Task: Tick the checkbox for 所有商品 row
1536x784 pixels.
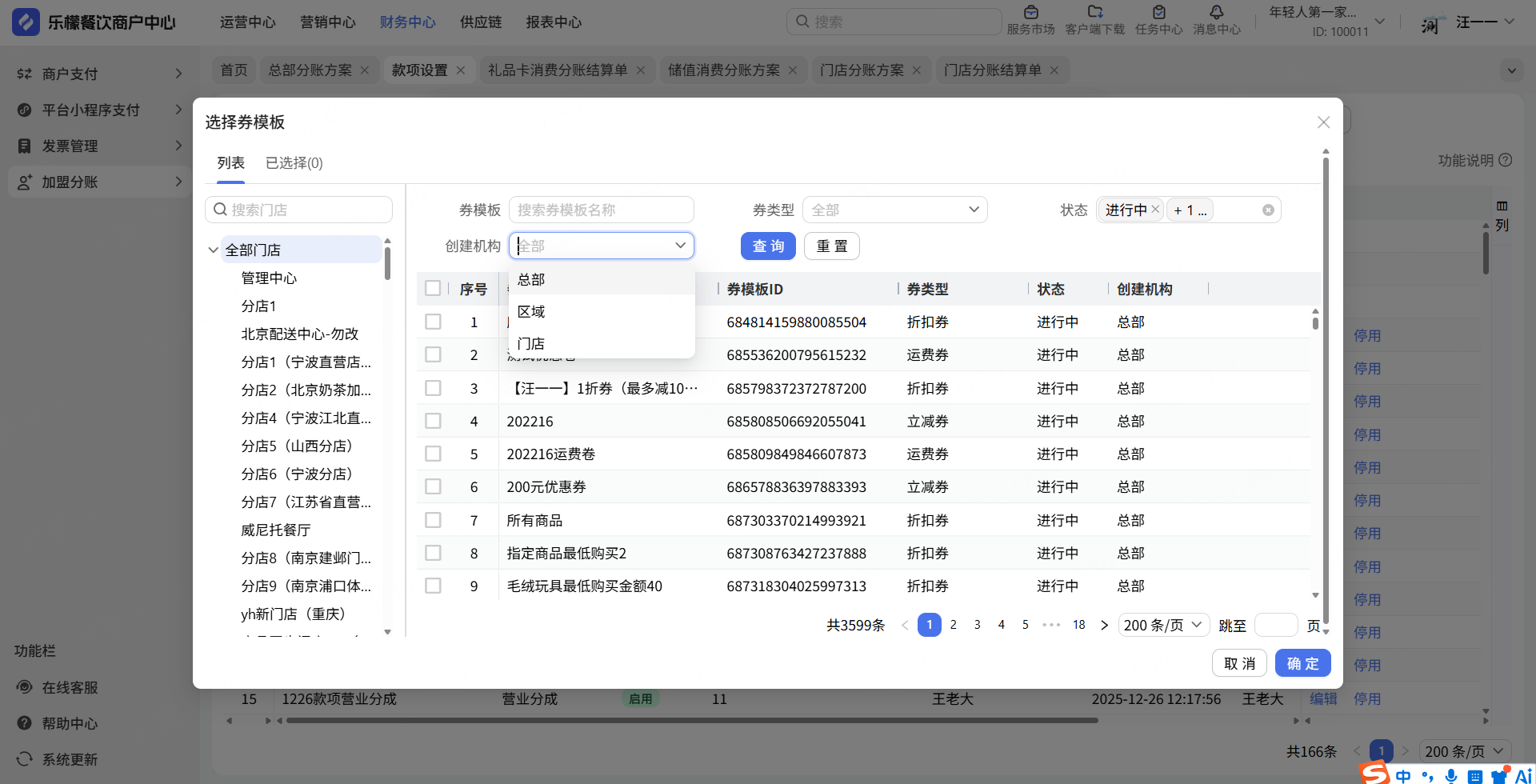Action: point(433,521)
